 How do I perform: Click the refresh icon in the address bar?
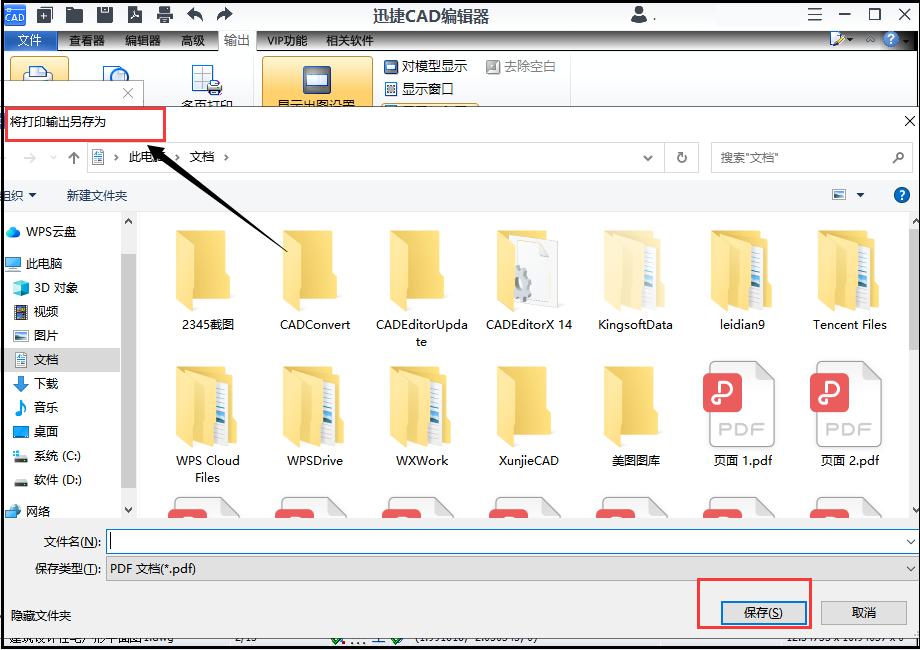(x=681, y=158)
